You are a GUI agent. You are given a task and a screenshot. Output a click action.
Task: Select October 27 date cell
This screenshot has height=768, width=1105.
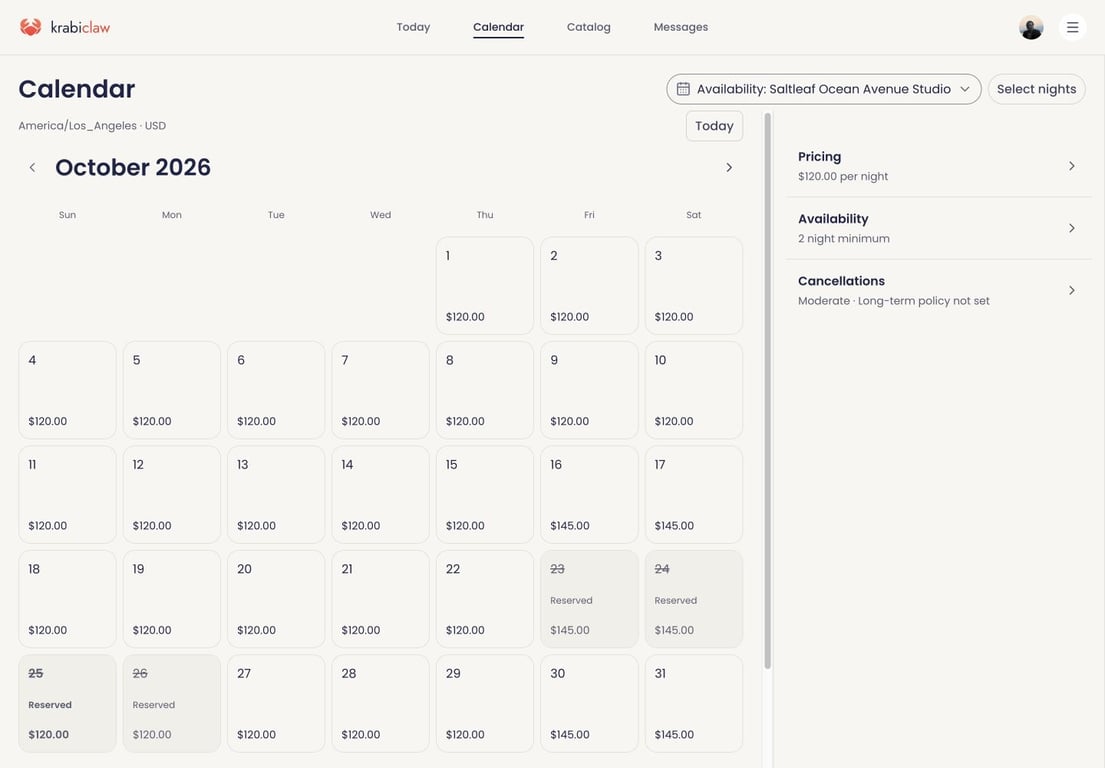[x=276, y=703]
